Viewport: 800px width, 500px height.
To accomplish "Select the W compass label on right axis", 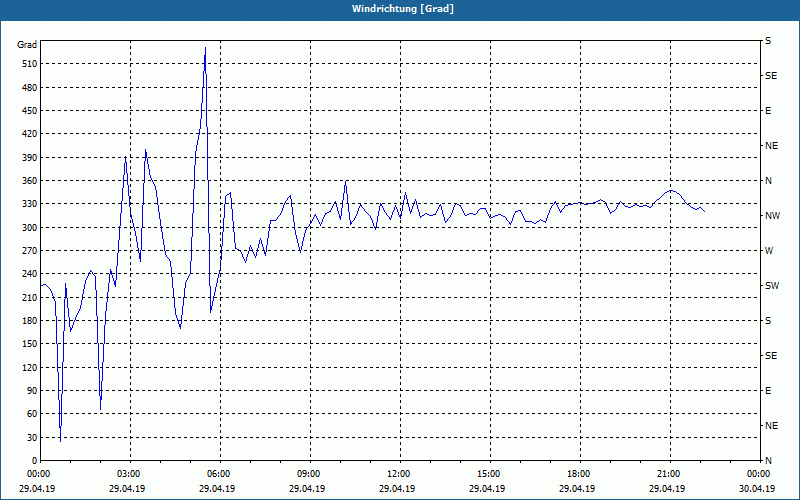I will point(769,251).
